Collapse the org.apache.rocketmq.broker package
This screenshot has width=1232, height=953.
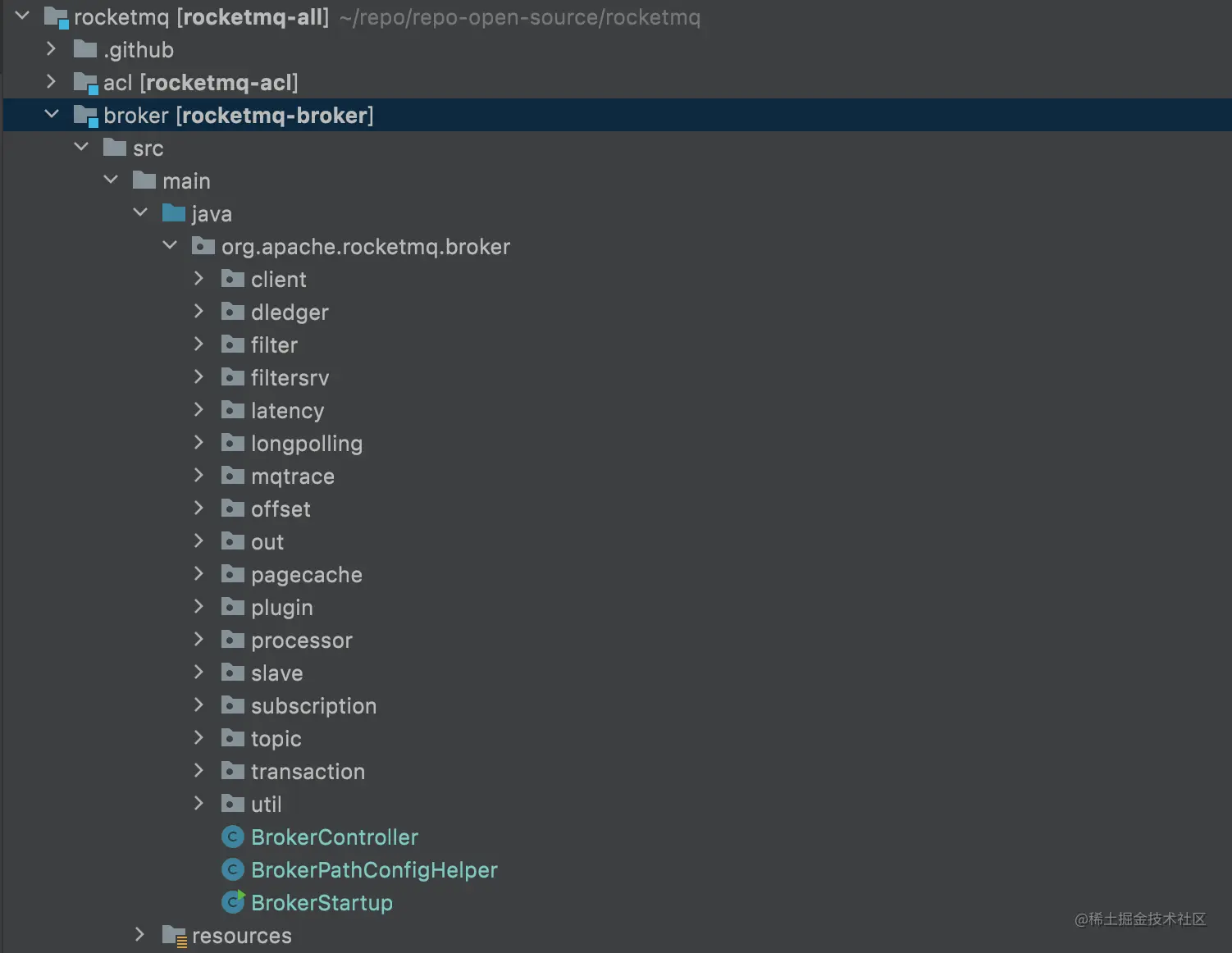pos(170,246)
